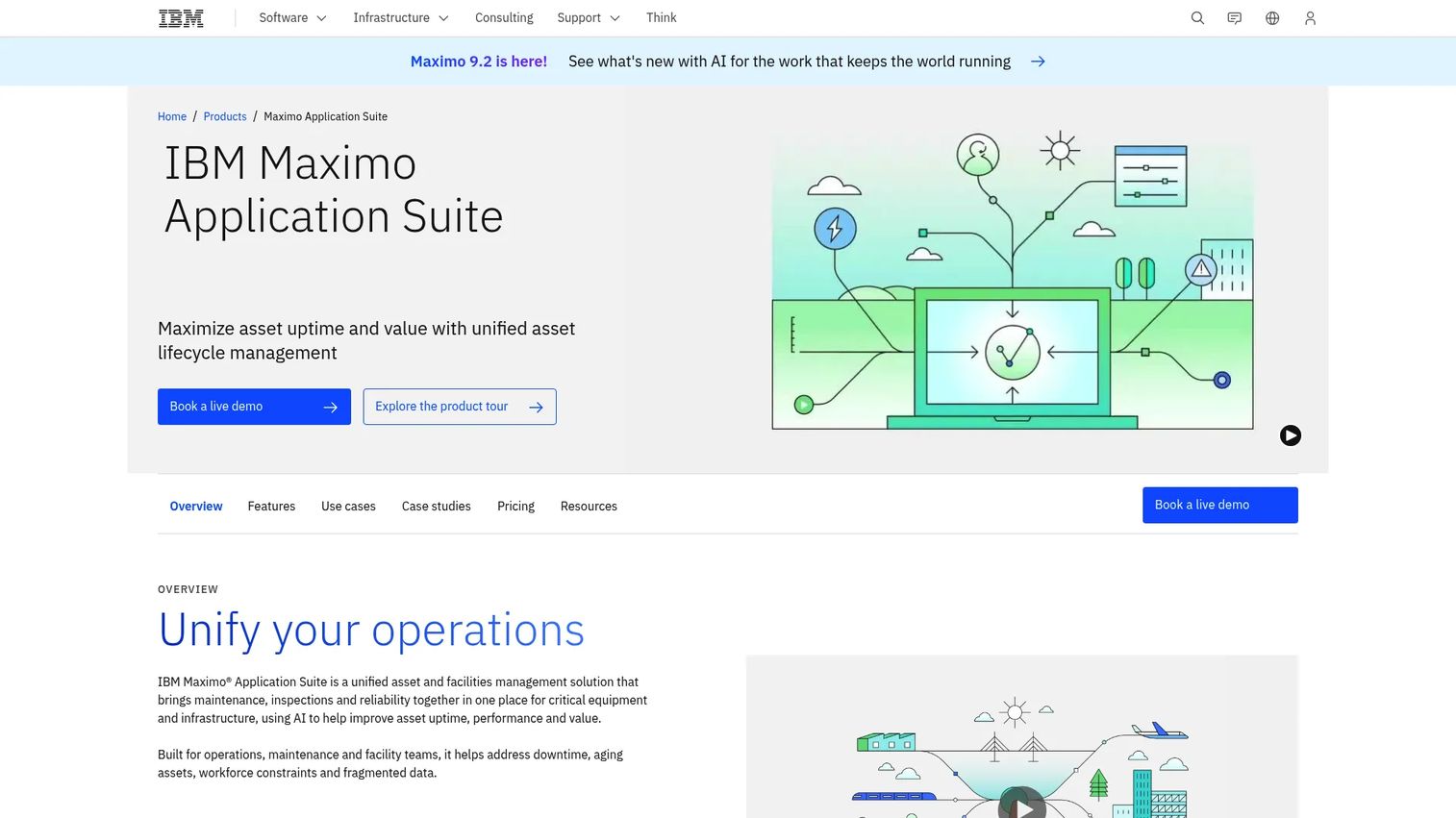Click Maximo Application Suite breadcrumb text

pyautogui.click(x=325, y=116)
